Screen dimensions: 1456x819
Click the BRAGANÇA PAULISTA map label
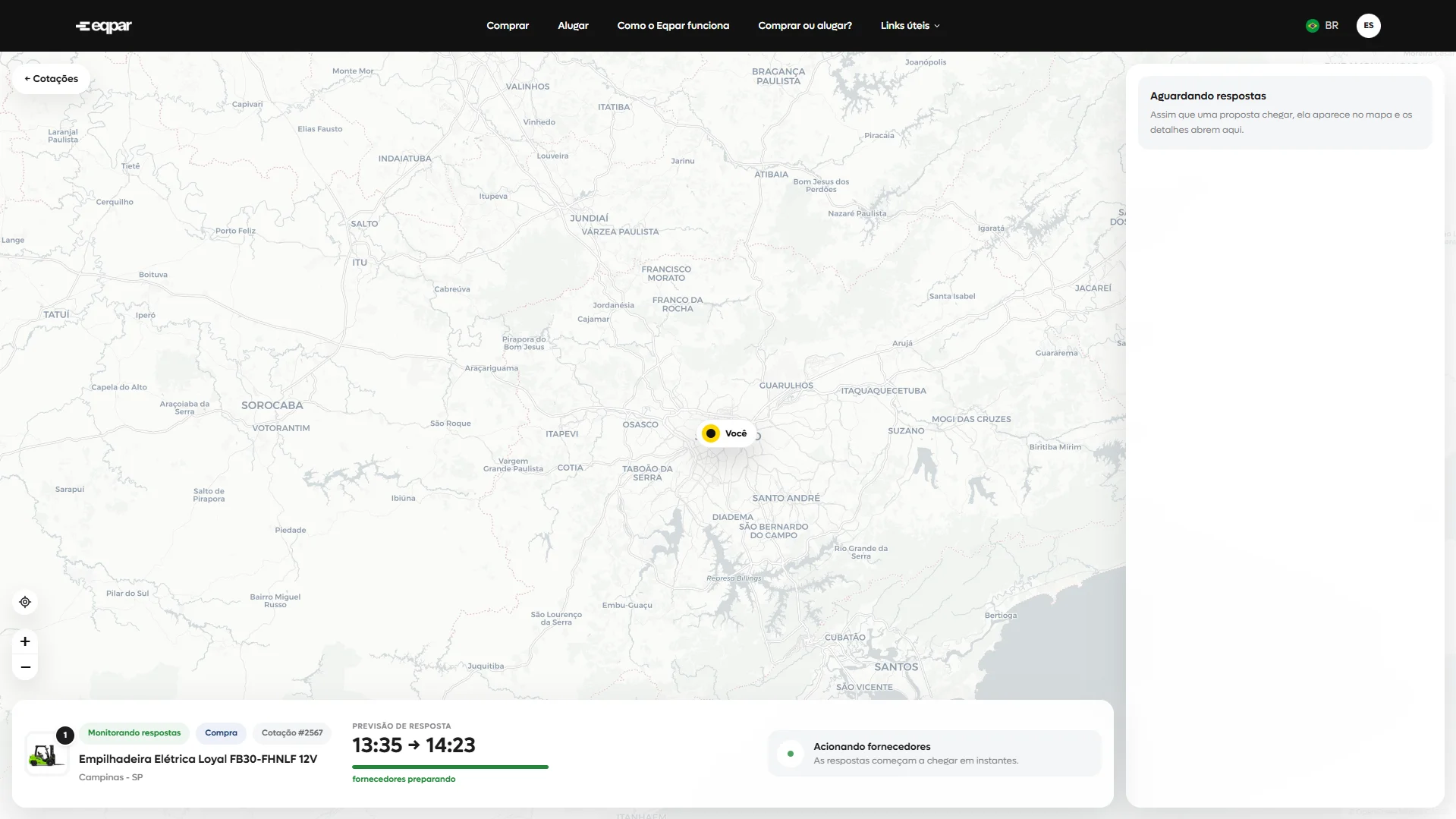[778, 76]
